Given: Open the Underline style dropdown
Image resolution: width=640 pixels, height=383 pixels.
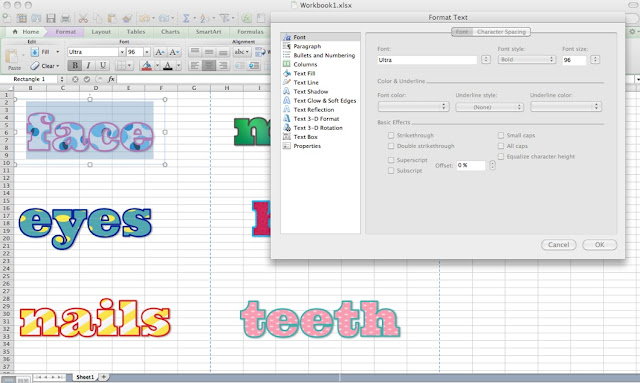Looking at the screenshot, I should [x=489, y=107].
